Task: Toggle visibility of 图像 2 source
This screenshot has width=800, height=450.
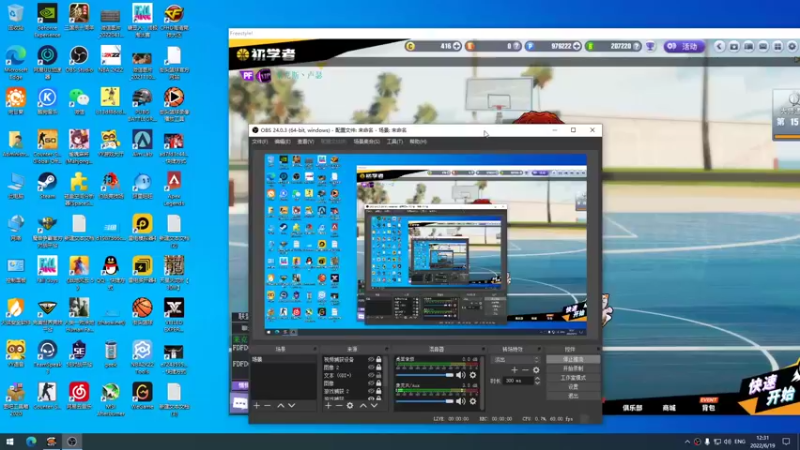Action: (371, 367)
